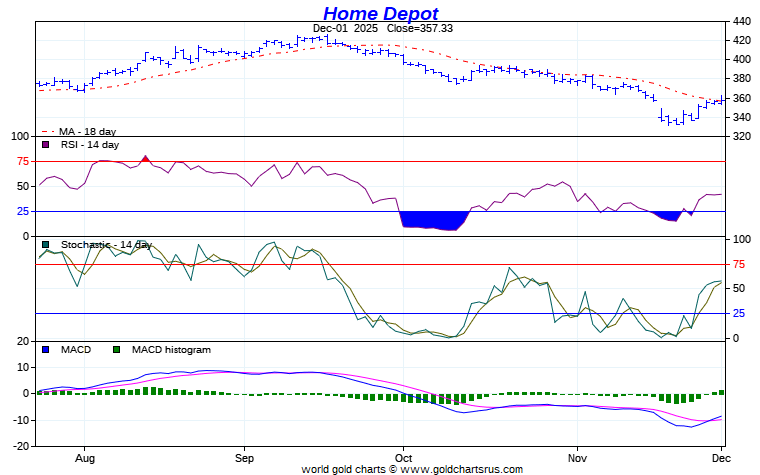This screenshot has width=760, height=475.
Task: Click the -20 MACD axis label
Action: pyautogui.click(x=21, y=446)
